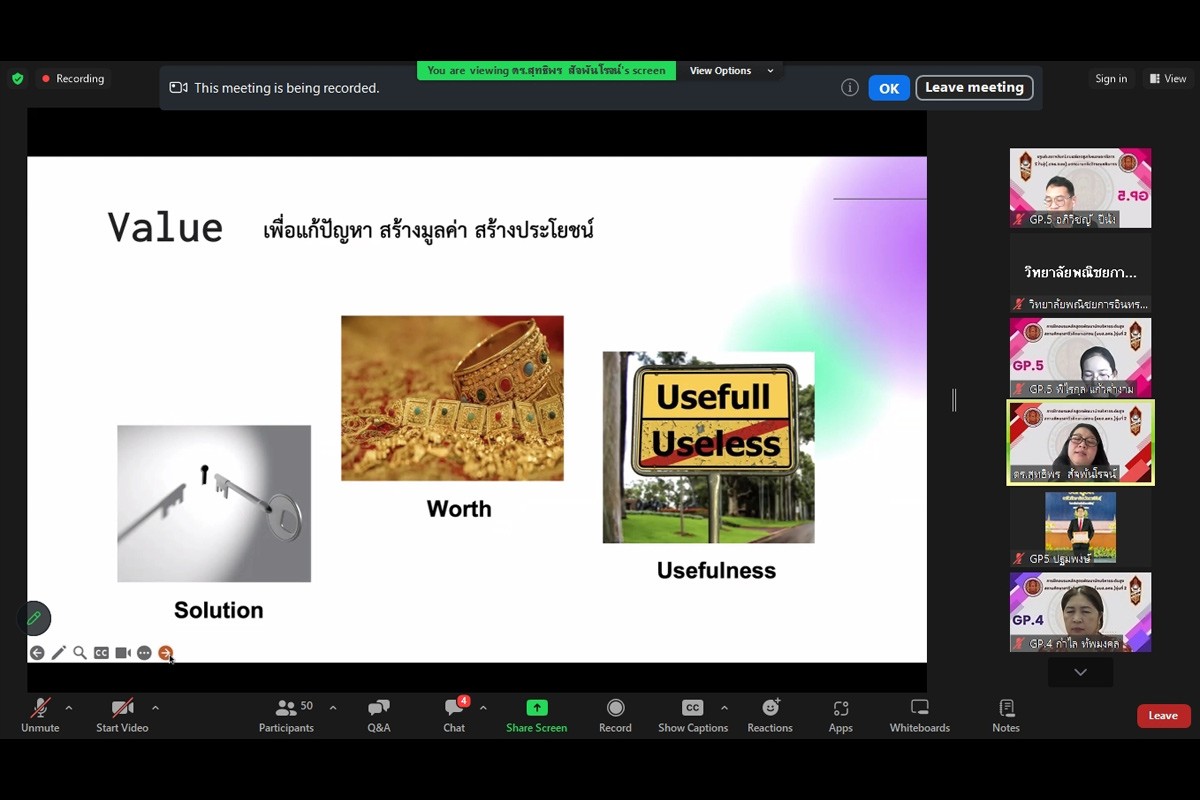Open the View Options dropdown
Viewport: 1200px width, 800px height.
coord(731,71)
